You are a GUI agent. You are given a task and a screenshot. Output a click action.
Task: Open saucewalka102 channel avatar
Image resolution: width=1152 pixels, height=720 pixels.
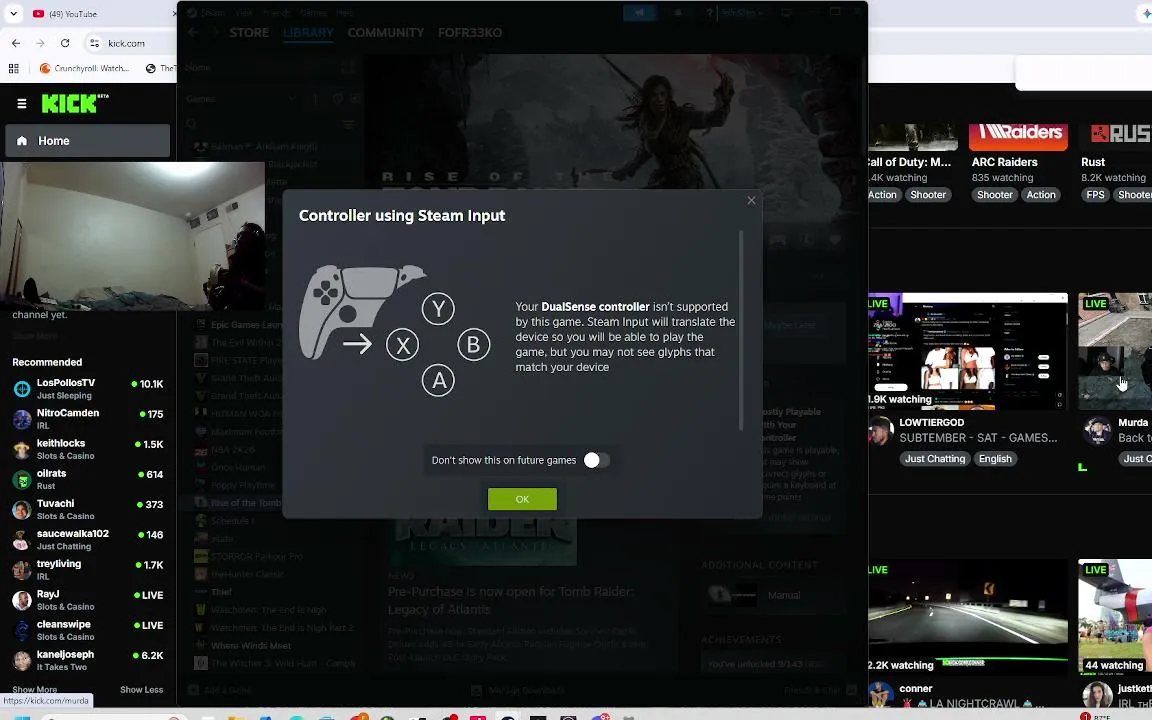coord(22,539)
